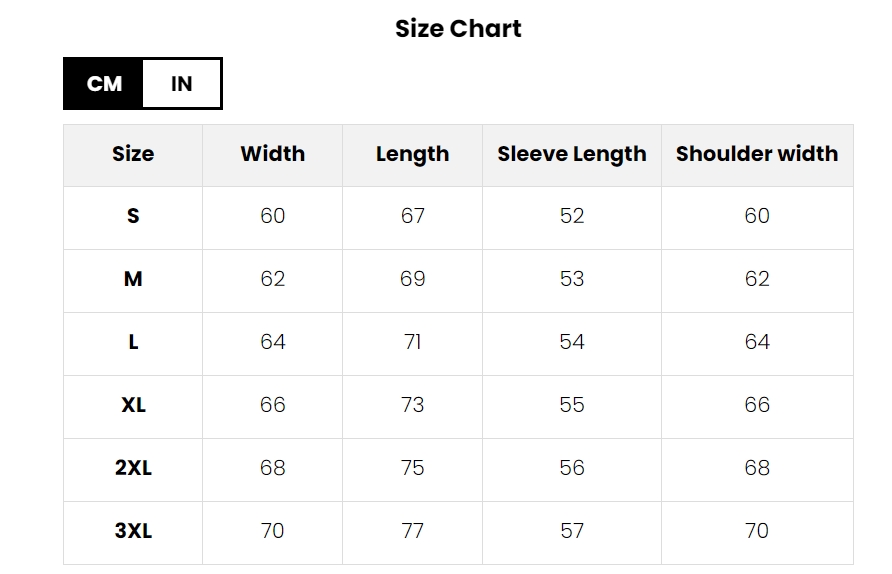
Task: Click the Sleeve Length column header
Action: click(571, 154)
